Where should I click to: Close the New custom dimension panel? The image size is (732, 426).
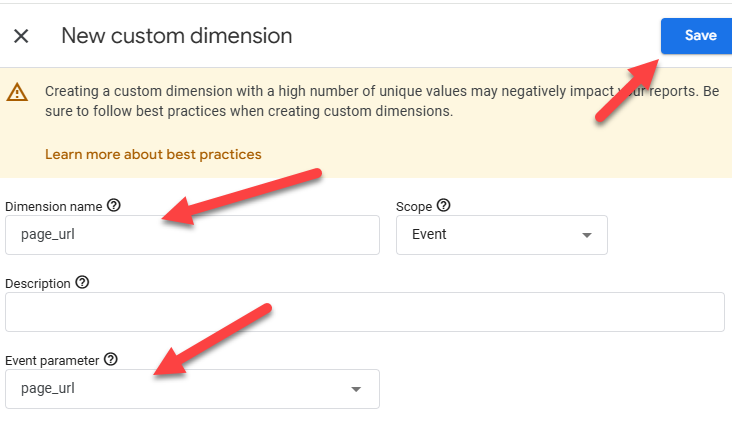coord(21,36)
